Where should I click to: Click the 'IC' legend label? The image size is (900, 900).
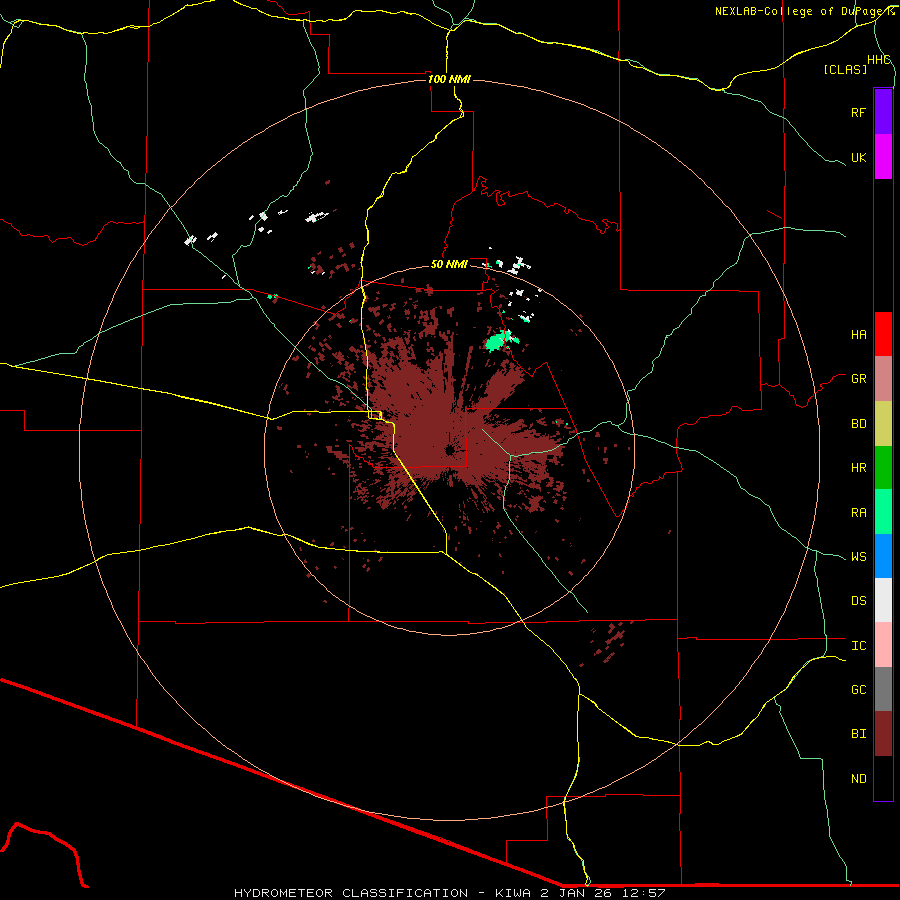(858, 646)
